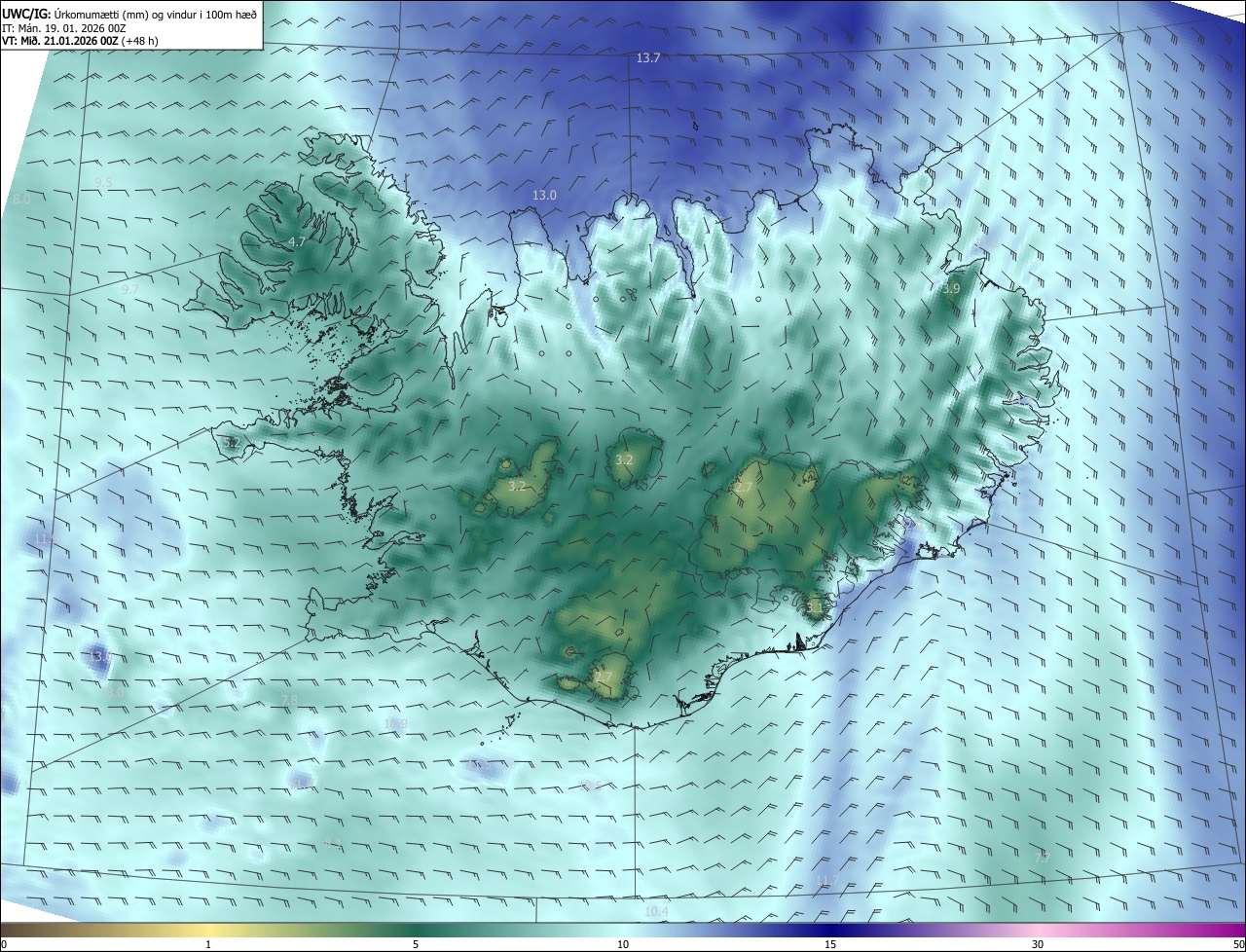Viewport: 1246px width, 952px height.
Task: Click the legend tick label 5
Action: pos(416,944)
